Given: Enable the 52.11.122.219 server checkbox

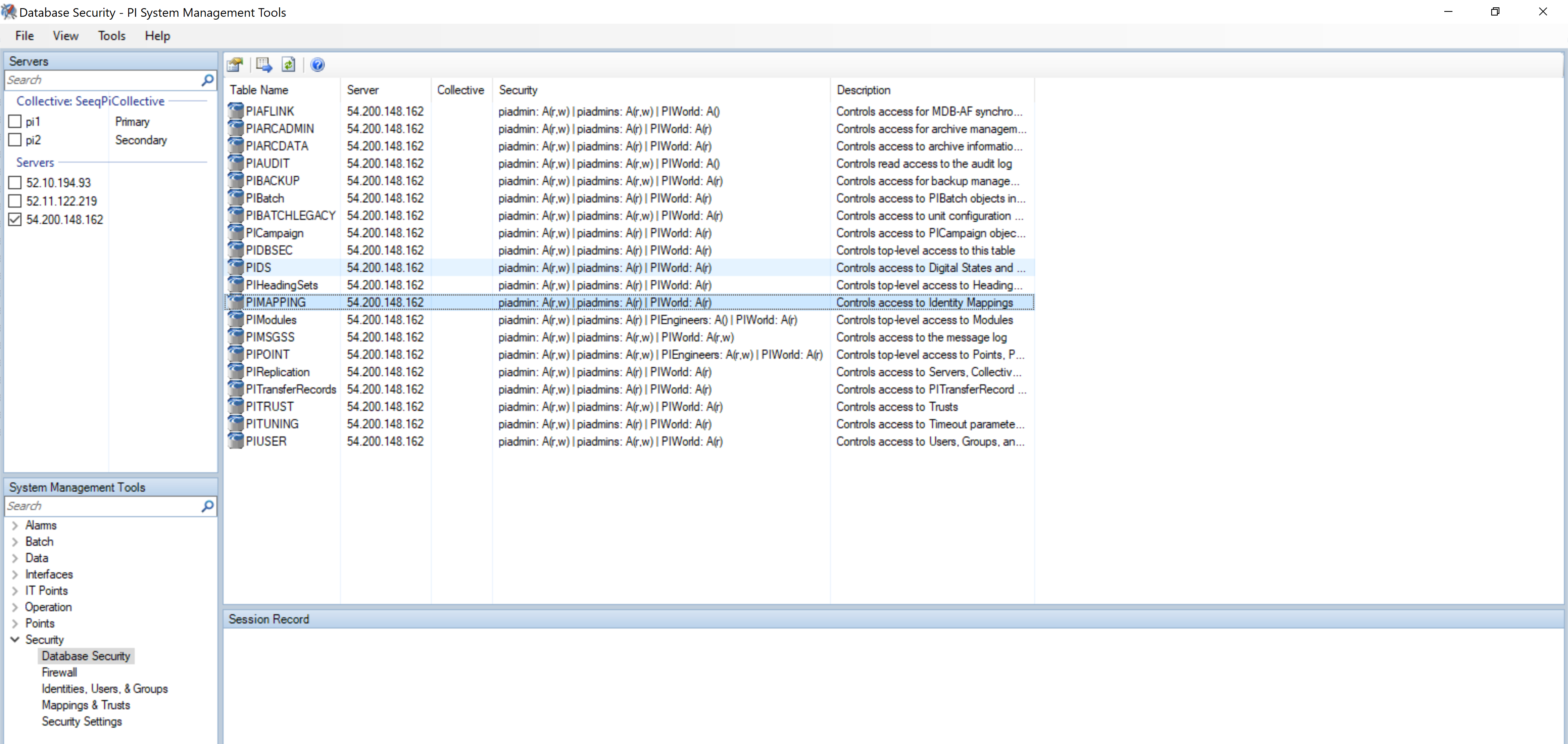Looking at the screenshot, I should 15,201.
